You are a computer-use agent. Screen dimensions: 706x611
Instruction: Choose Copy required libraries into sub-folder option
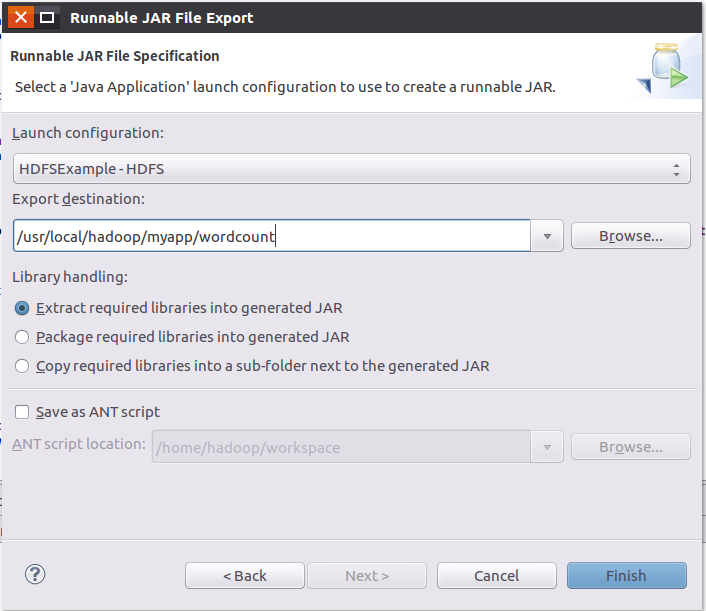coord(23,366)
